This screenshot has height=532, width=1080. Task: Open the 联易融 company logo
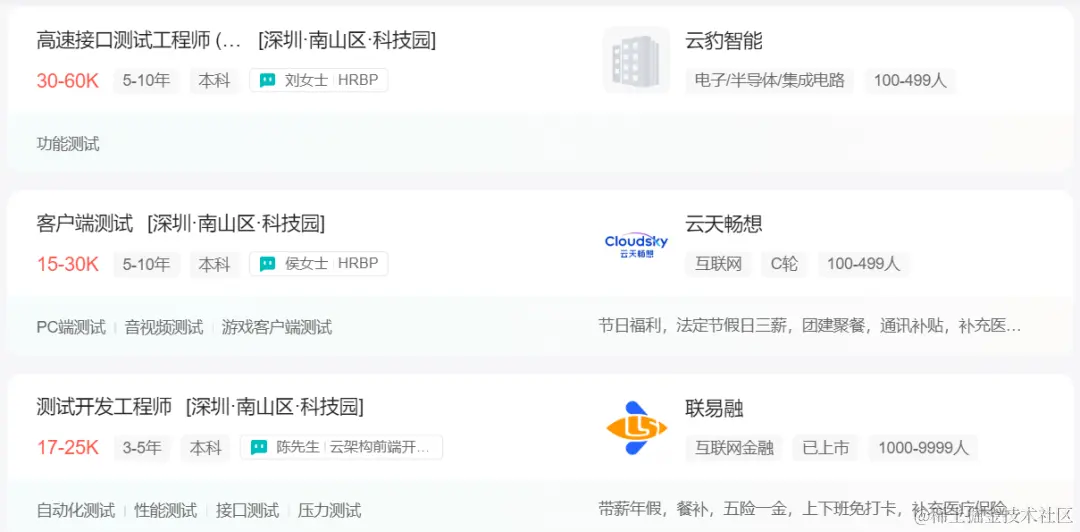tap(636, 428)
